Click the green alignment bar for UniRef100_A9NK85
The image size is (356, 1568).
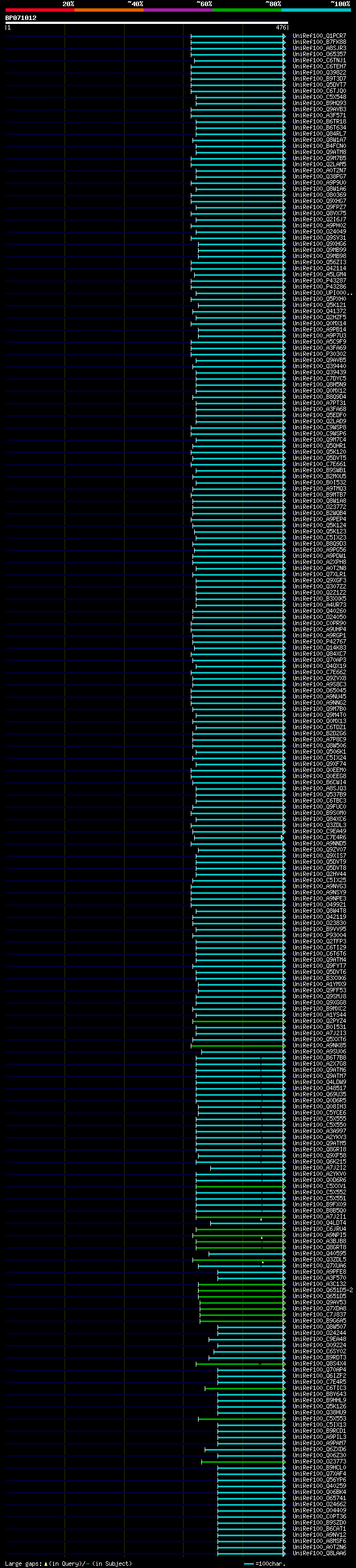(x=238, y=1046)
